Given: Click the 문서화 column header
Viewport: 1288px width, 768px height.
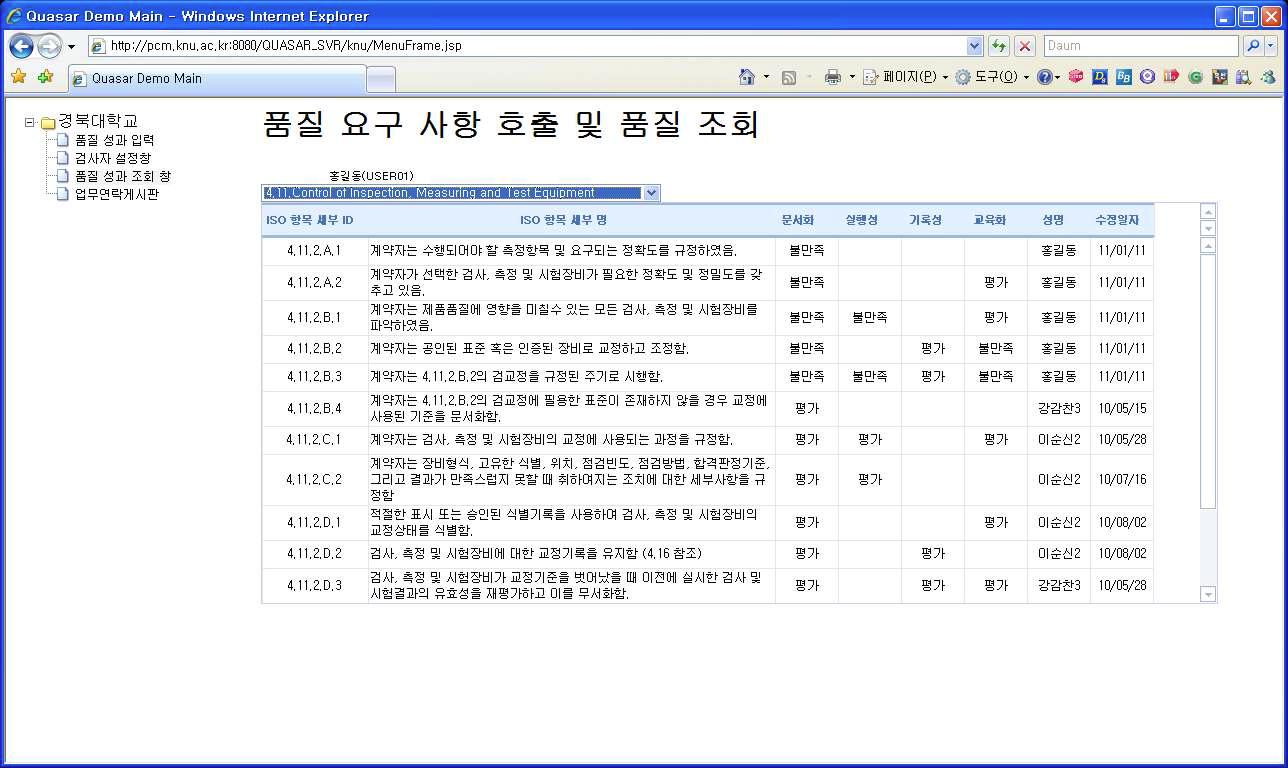Looking at the screenshot, I should pyautogui.click(x=797, y=220).
